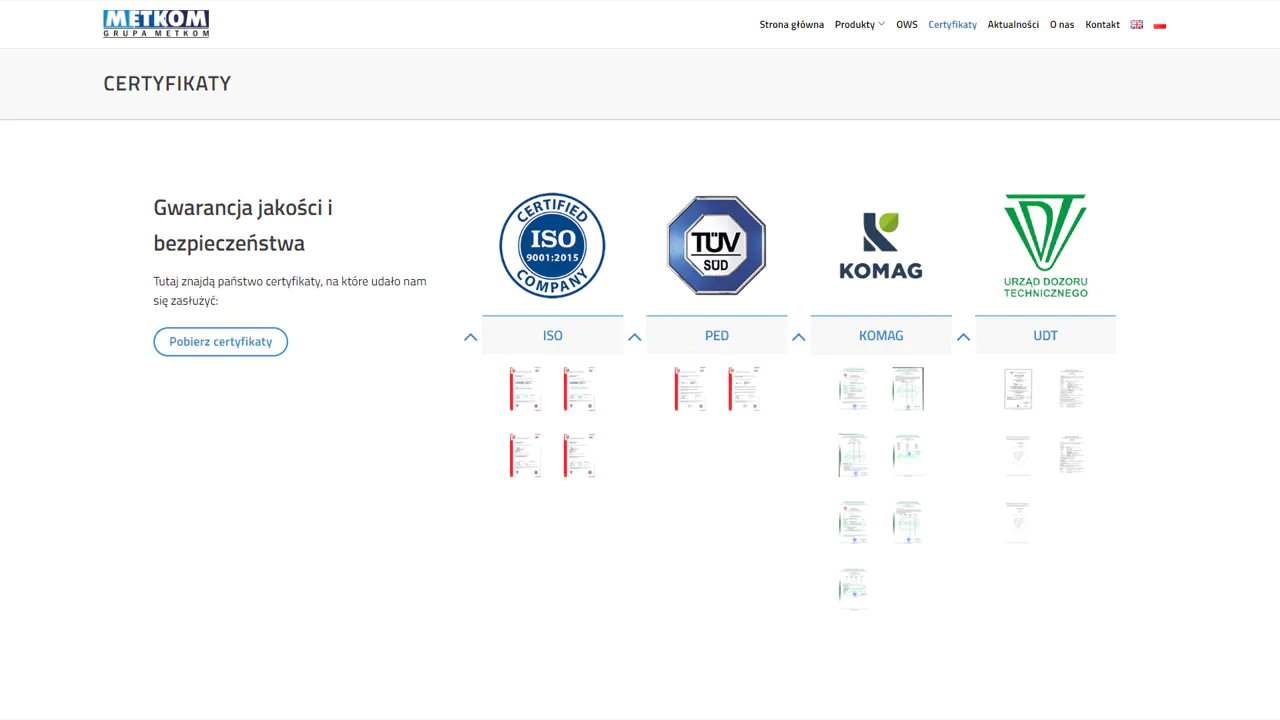Click the Pobierz certyfikaty button
Image resolution: width=1280 pixels, height=720 pixels.
point(221,342)
